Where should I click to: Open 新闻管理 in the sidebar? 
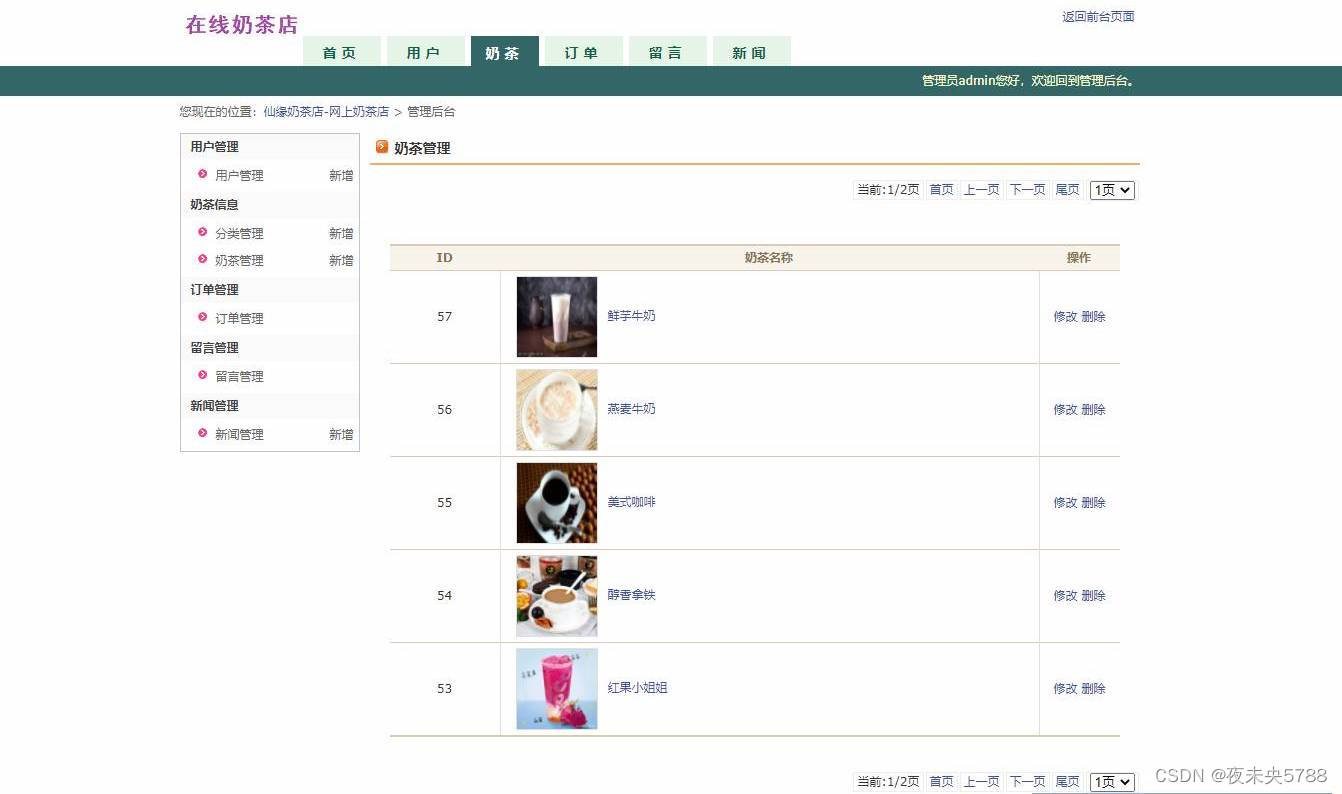click(239, 434)
